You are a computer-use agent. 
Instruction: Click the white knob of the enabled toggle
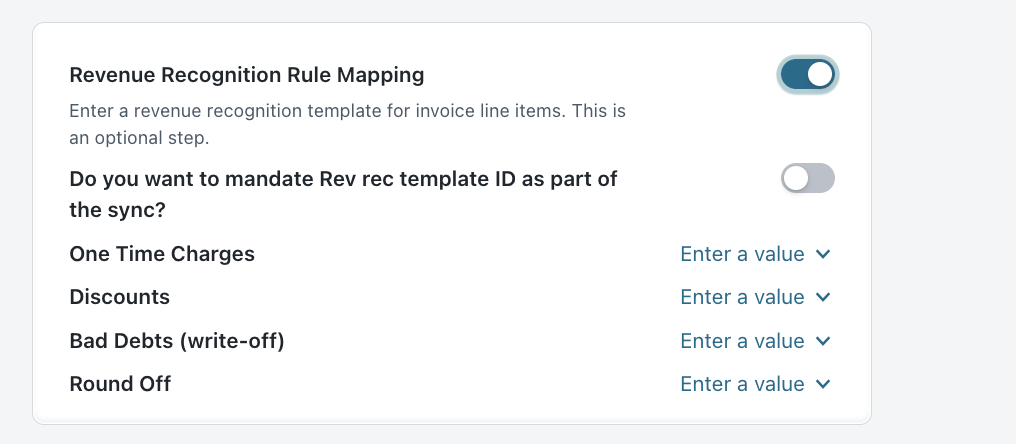pos(820,75)
